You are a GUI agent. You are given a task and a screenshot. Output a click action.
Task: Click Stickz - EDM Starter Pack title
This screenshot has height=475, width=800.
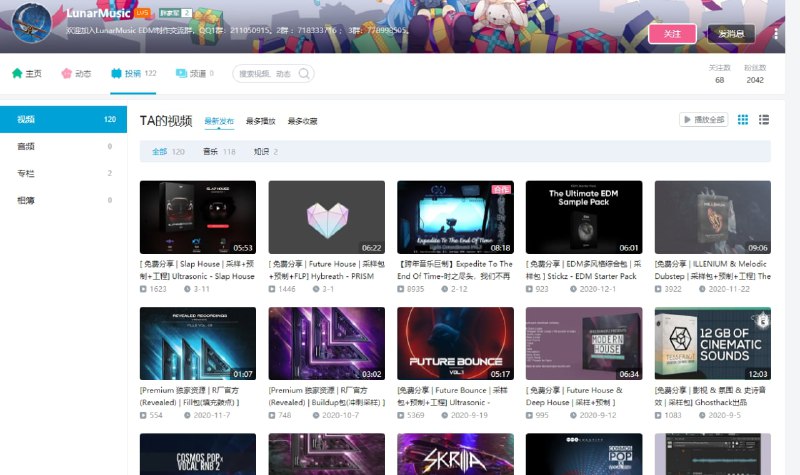click(584, 270)
